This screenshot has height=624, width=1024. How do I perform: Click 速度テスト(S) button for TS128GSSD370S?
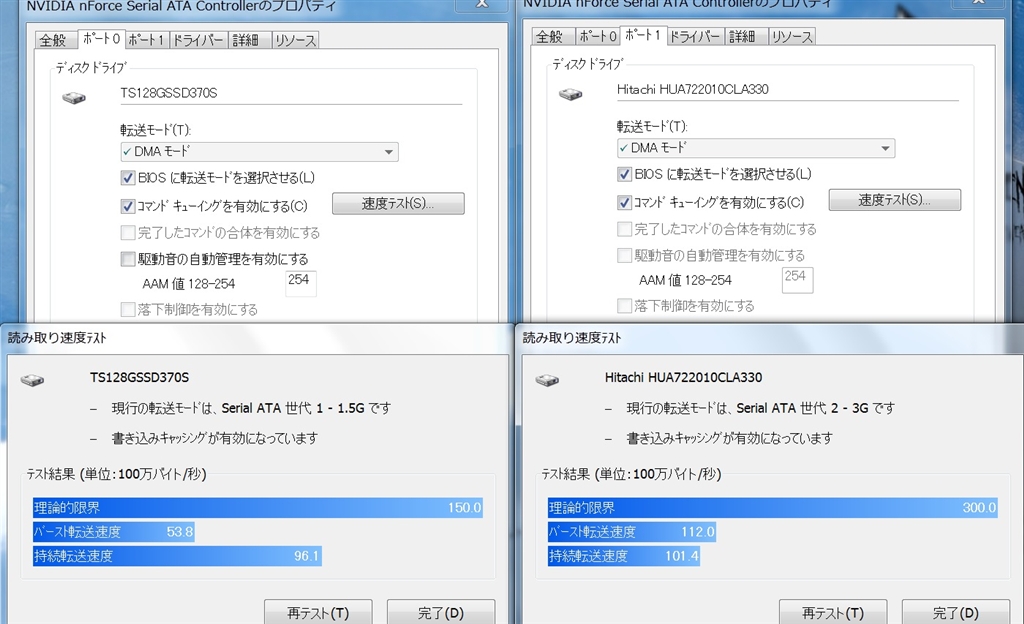pos(398,204)
